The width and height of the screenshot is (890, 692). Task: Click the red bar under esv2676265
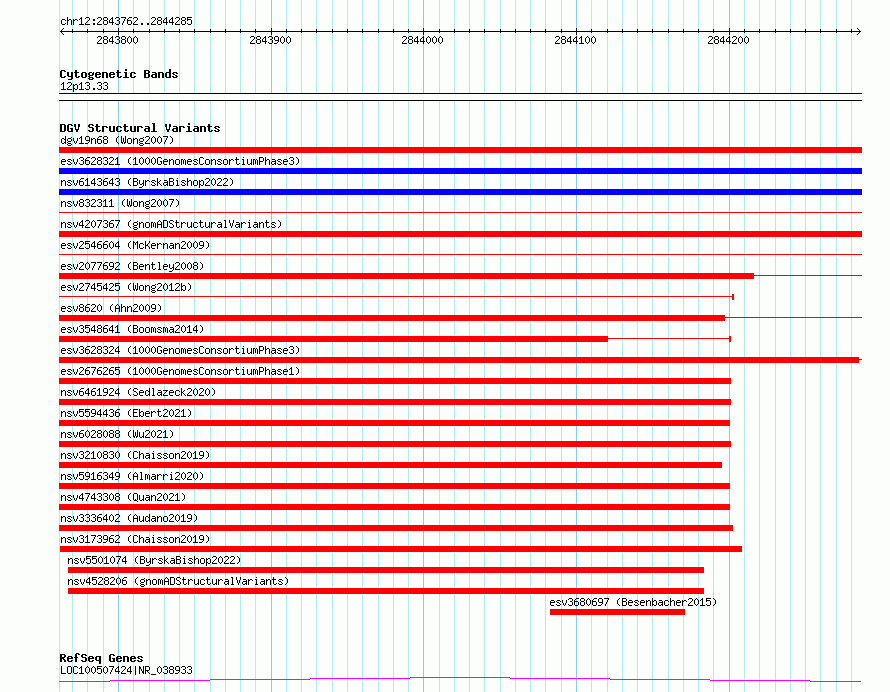tap(395, 381)
